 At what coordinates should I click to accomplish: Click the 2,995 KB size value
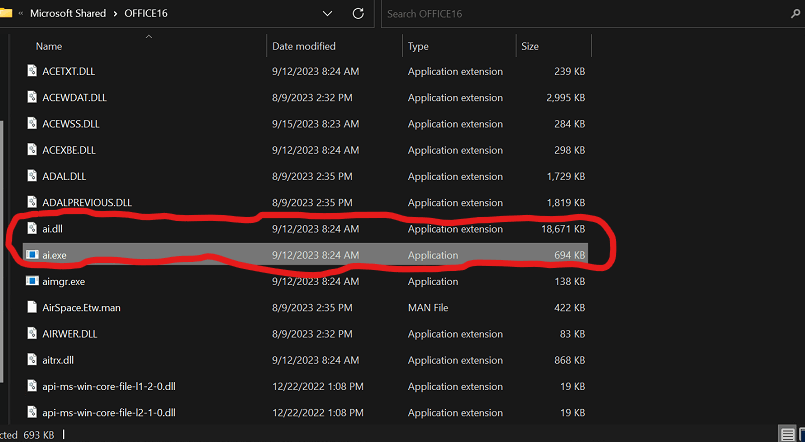click(565, 98)
